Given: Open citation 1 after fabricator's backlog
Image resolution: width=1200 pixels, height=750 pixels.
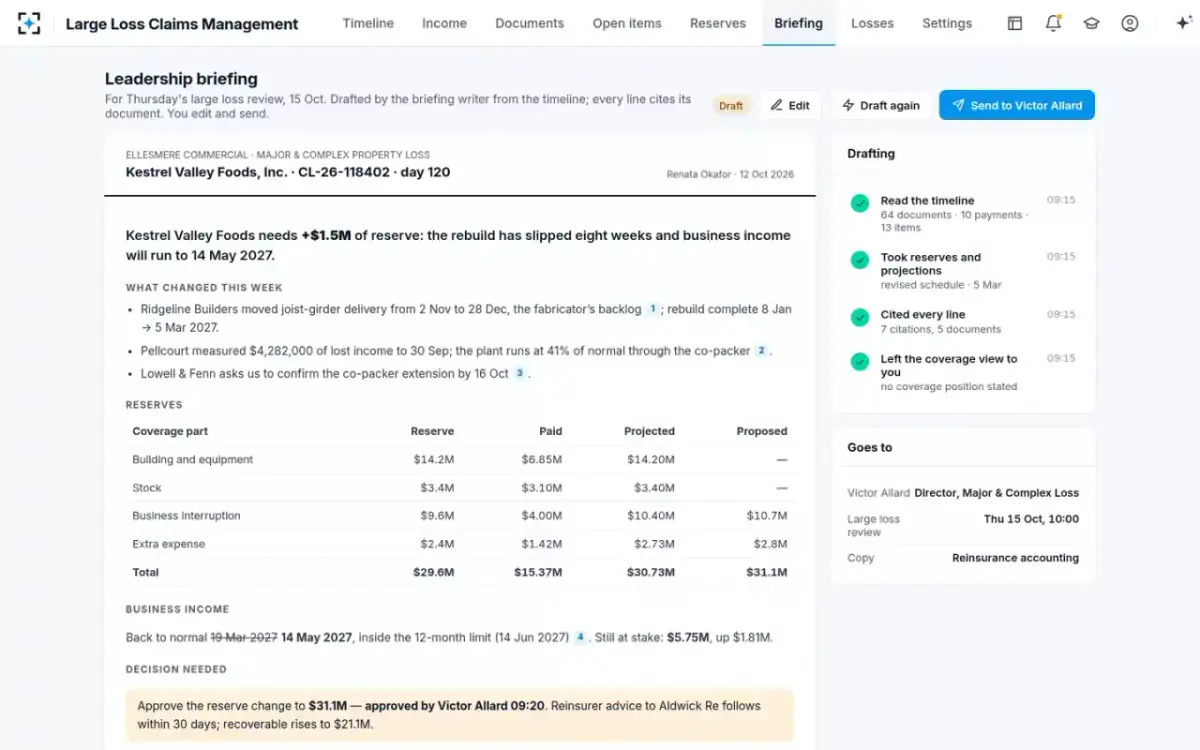Looking at the screenshot, I should pos(653,310).
